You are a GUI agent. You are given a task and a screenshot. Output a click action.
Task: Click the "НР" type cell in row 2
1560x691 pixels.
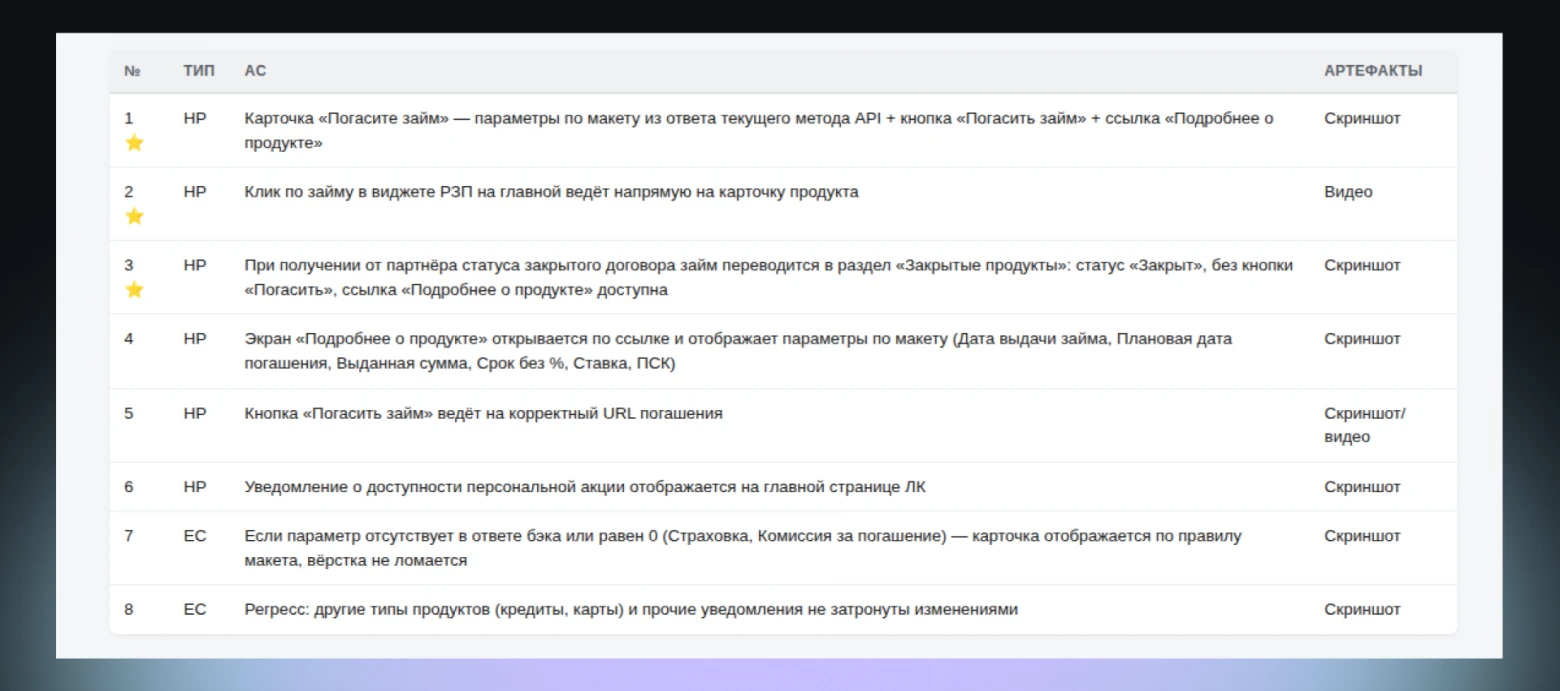point(195,192)
